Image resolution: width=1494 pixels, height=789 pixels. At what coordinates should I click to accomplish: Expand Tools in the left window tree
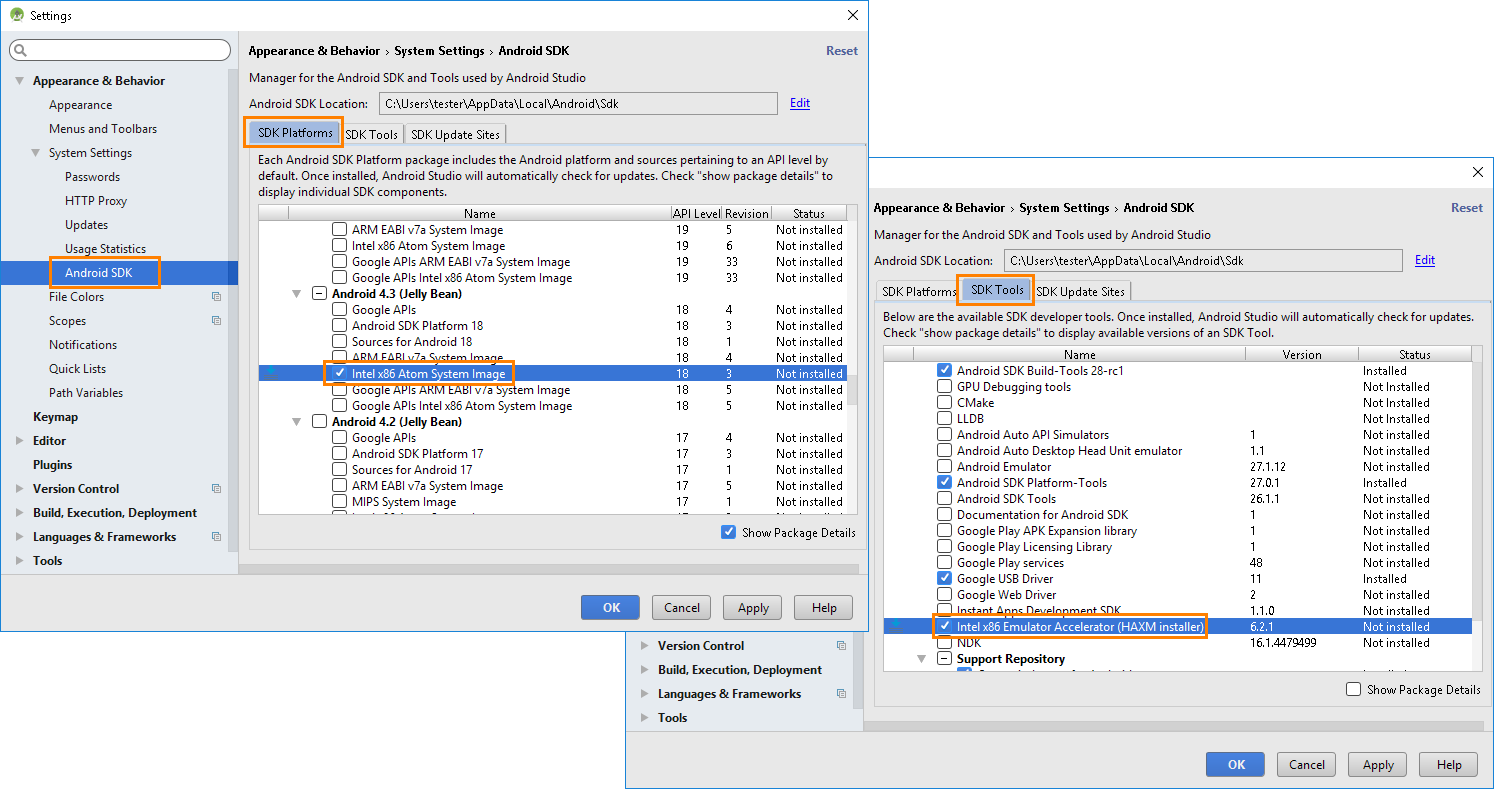click(x=19, y=561)
